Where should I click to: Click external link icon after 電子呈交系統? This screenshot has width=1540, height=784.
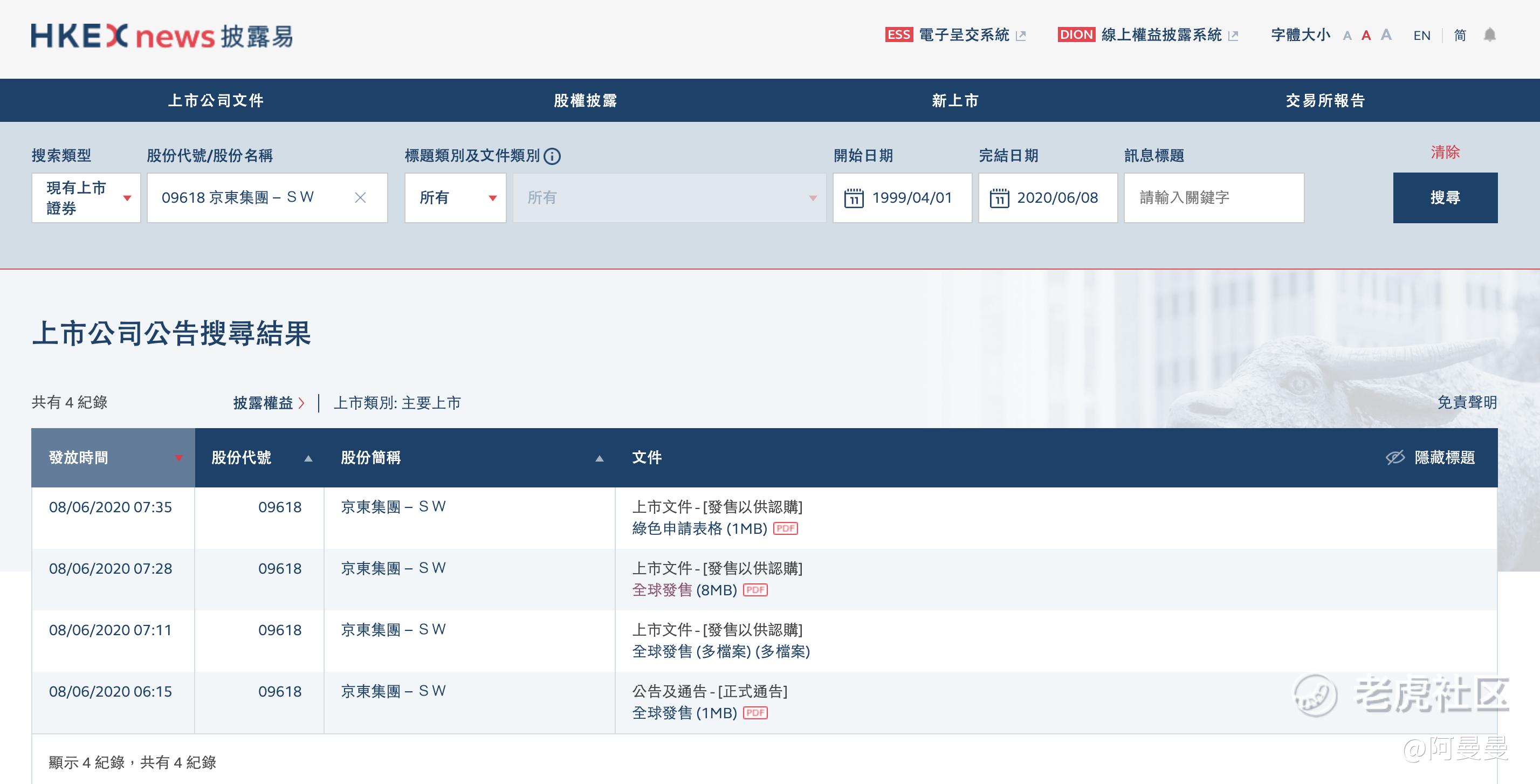(x=1021, y=36)
